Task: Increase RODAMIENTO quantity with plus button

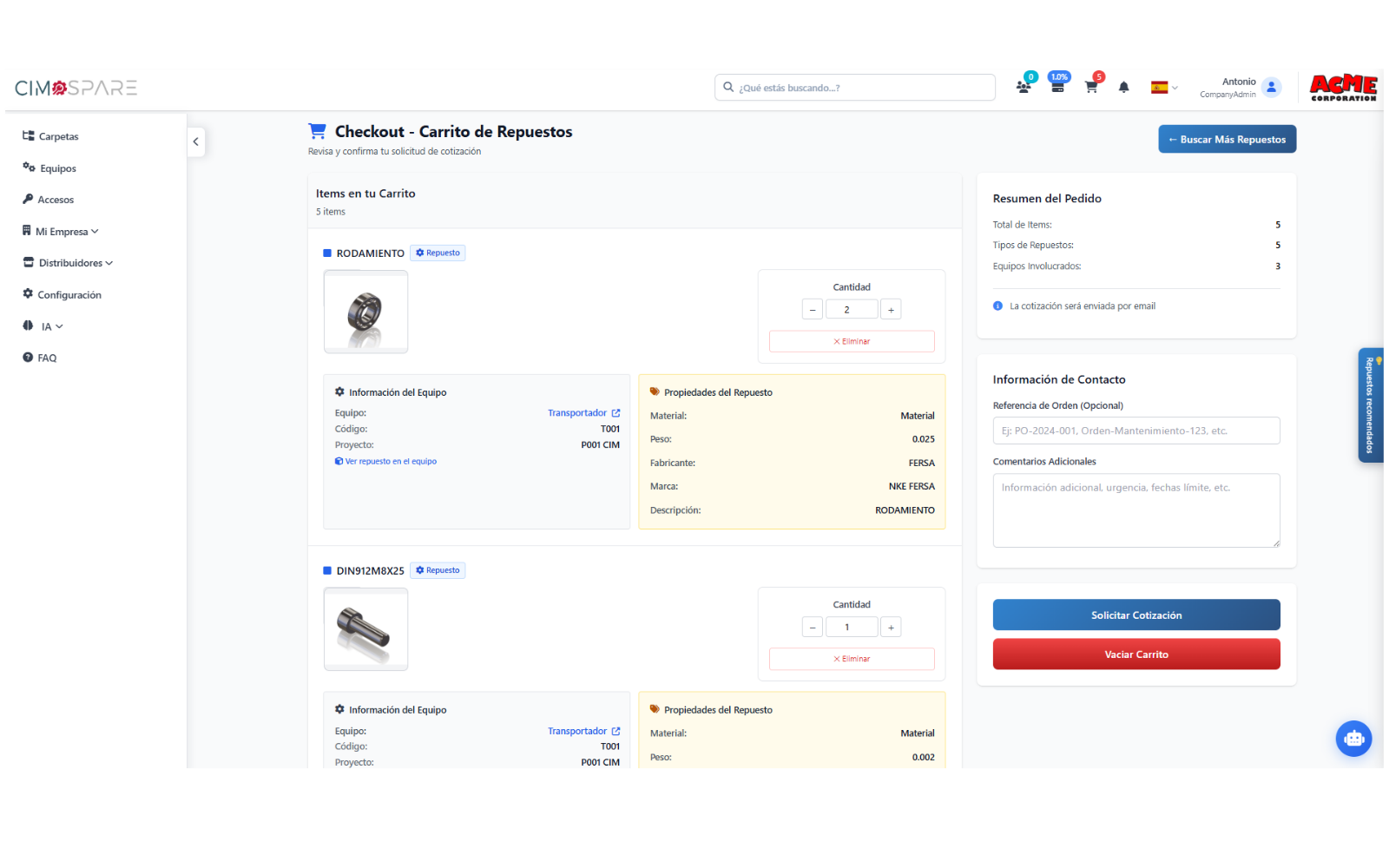Action: [891, 309]
